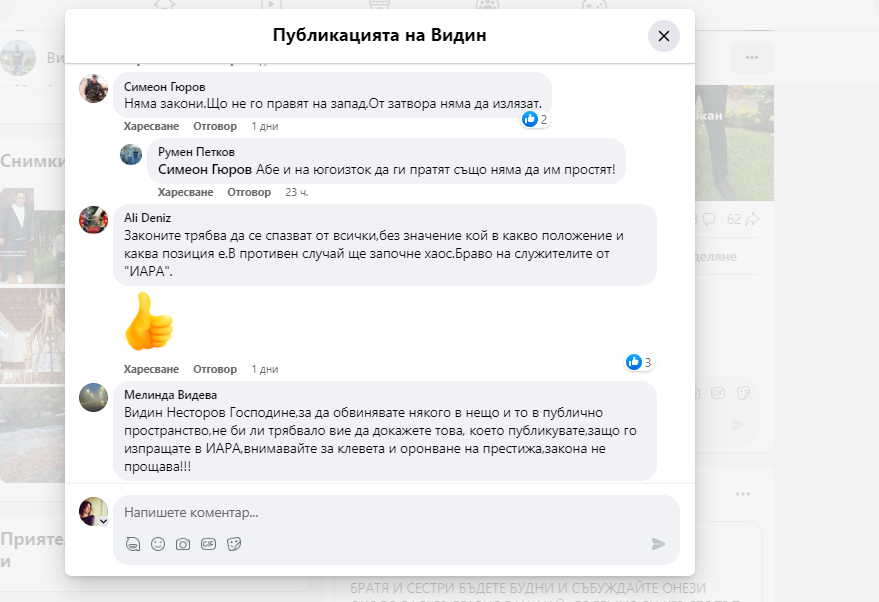This screenshot has height=602, width=879.
Task: Attach a photo with the camera icon
Action: click(x=183, y=544)
